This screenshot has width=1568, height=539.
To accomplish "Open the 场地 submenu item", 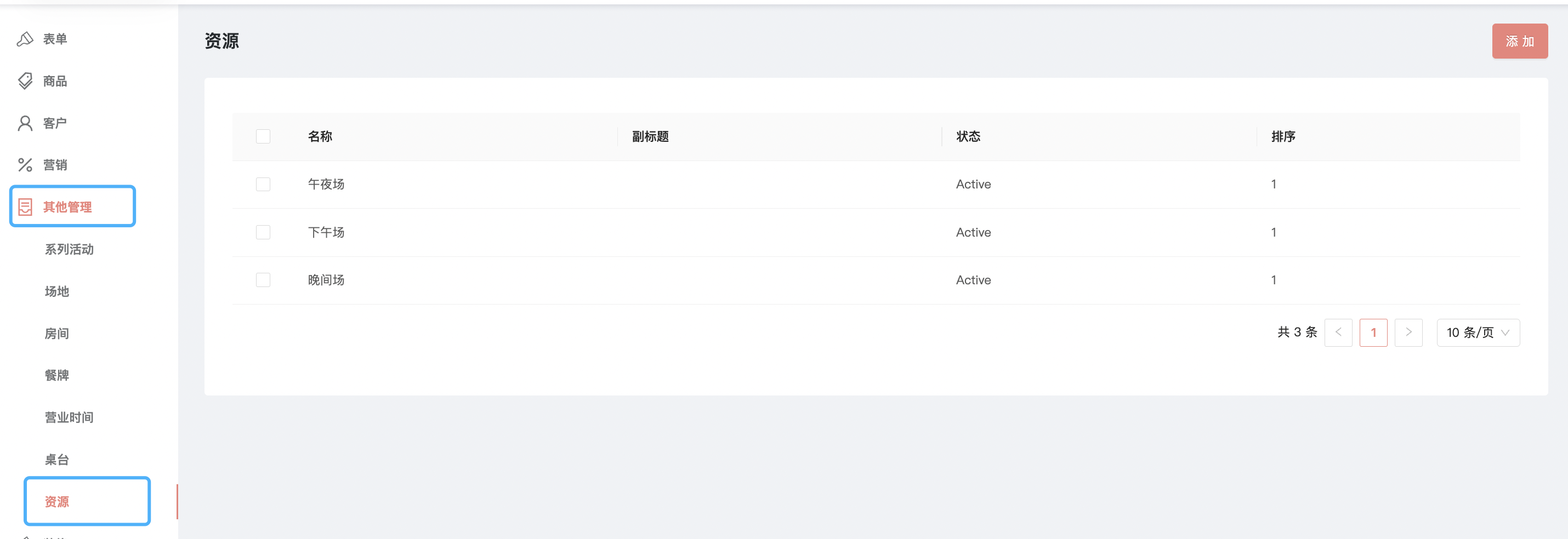I will point(57,291).
